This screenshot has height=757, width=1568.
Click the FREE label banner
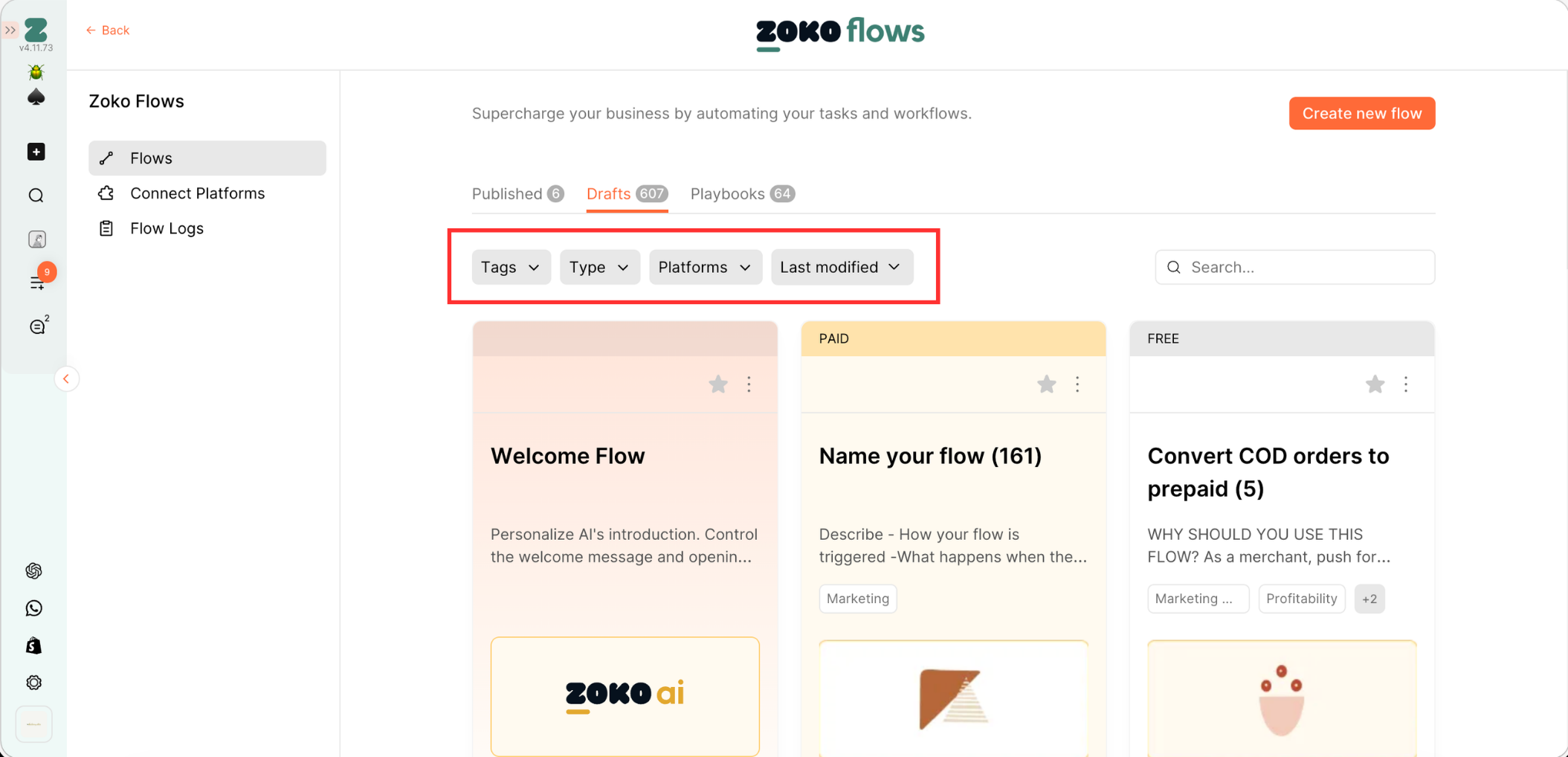[1282, 338]
